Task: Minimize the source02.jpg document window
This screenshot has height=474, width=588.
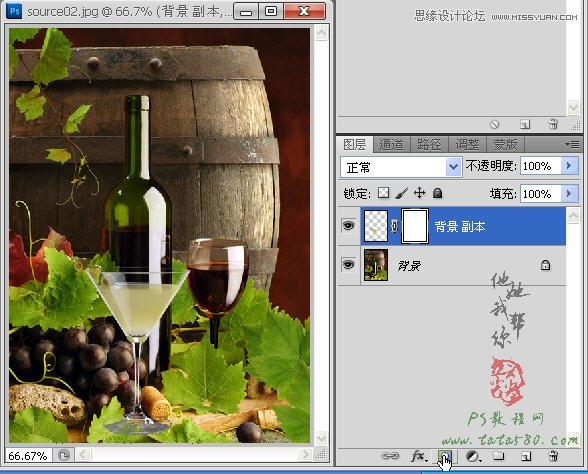Action: coord(246,12)
